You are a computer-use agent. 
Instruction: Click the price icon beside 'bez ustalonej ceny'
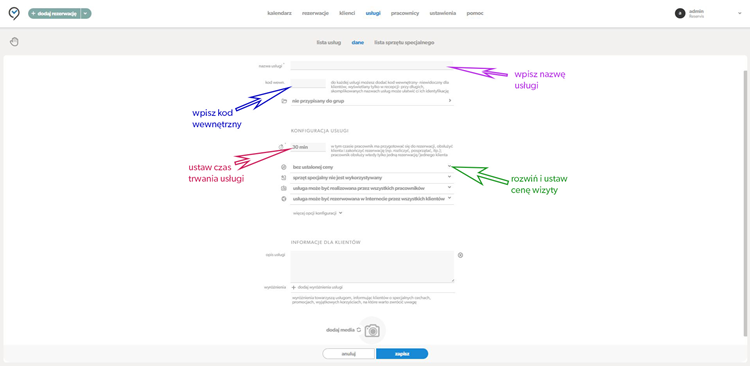[x=284, y=167]
